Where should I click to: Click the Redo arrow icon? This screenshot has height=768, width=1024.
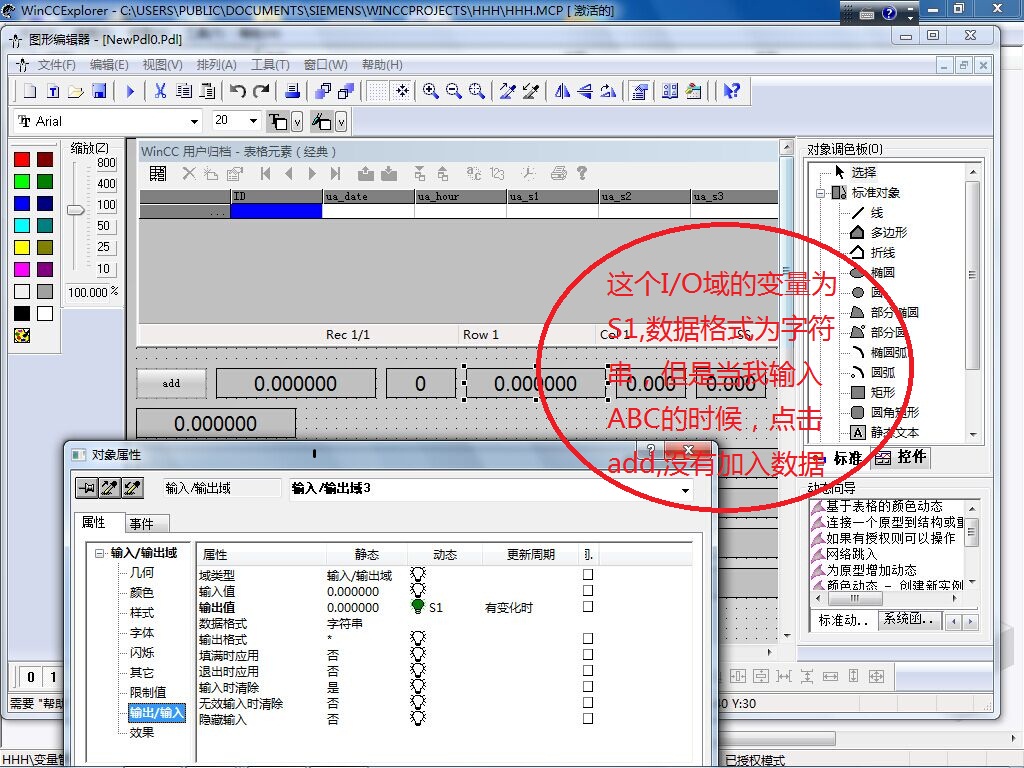pos(261,91)
